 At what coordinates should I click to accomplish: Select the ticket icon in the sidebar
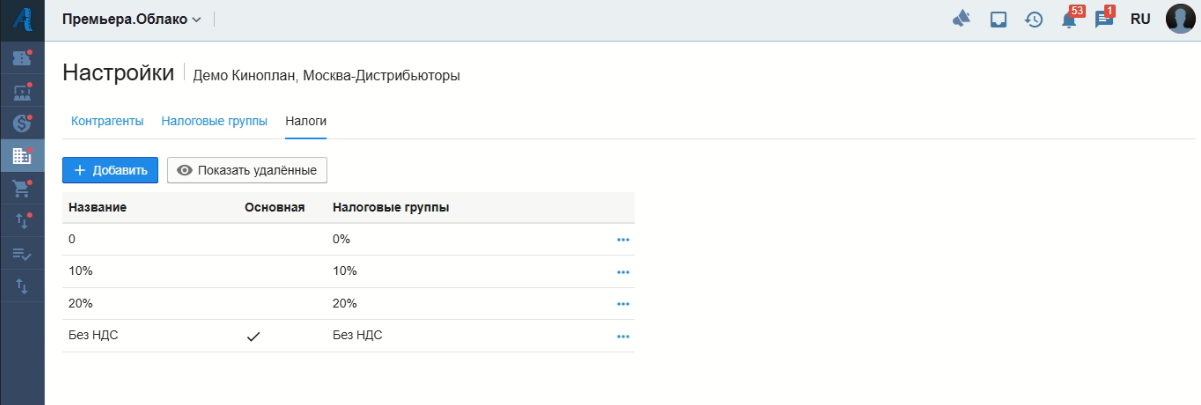pos(22,58)
